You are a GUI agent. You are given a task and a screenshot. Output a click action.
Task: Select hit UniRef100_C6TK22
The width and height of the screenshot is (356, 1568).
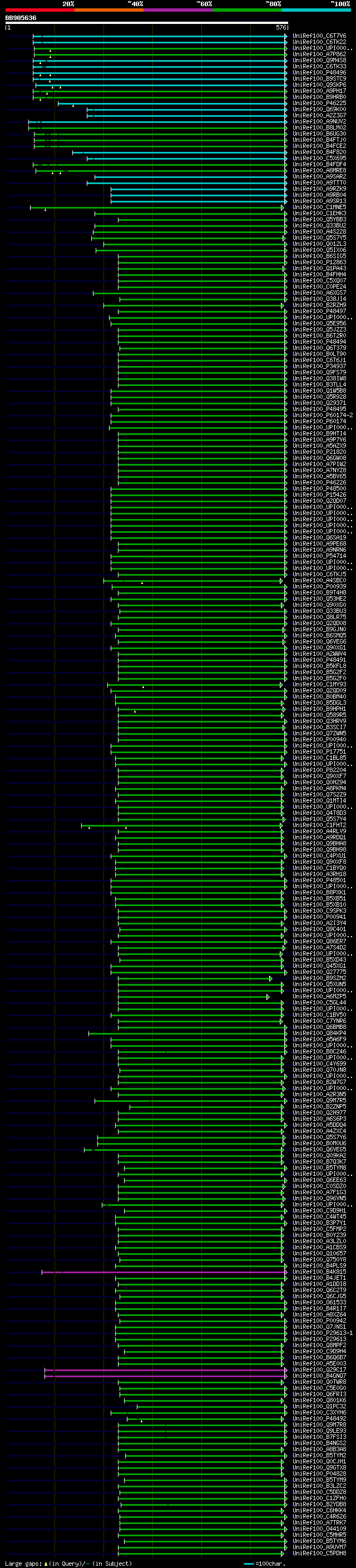coord(319,42)
